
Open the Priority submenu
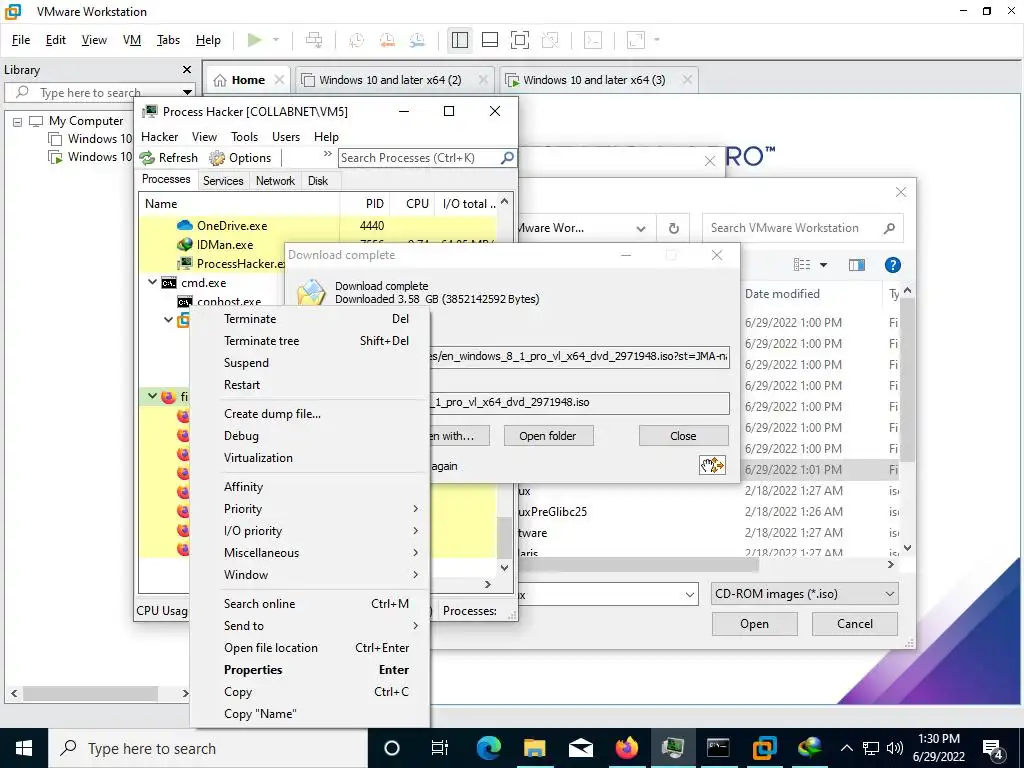point(310,509)
